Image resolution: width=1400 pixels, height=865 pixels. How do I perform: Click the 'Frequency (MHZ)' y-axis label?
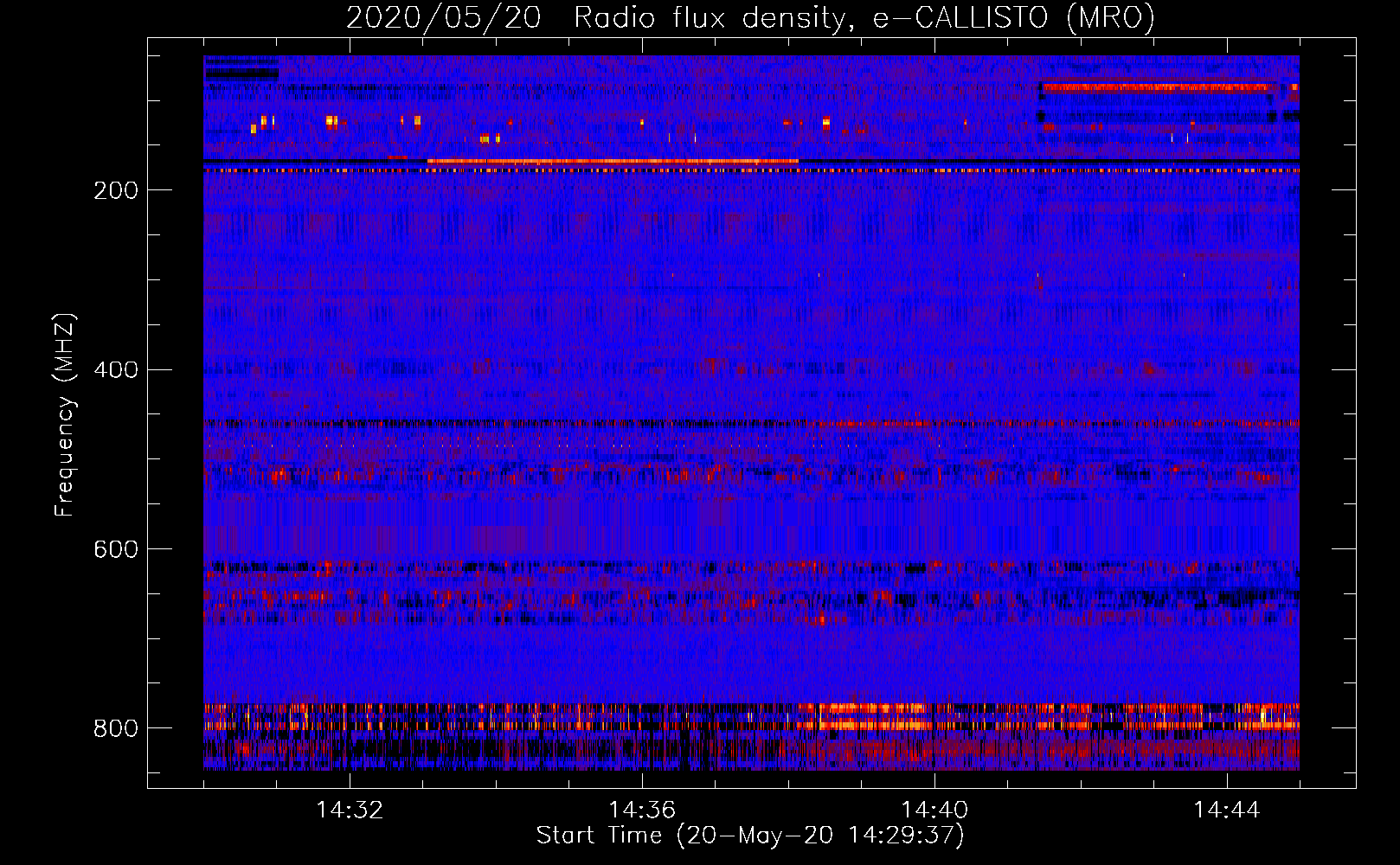(x=64, y=414)
